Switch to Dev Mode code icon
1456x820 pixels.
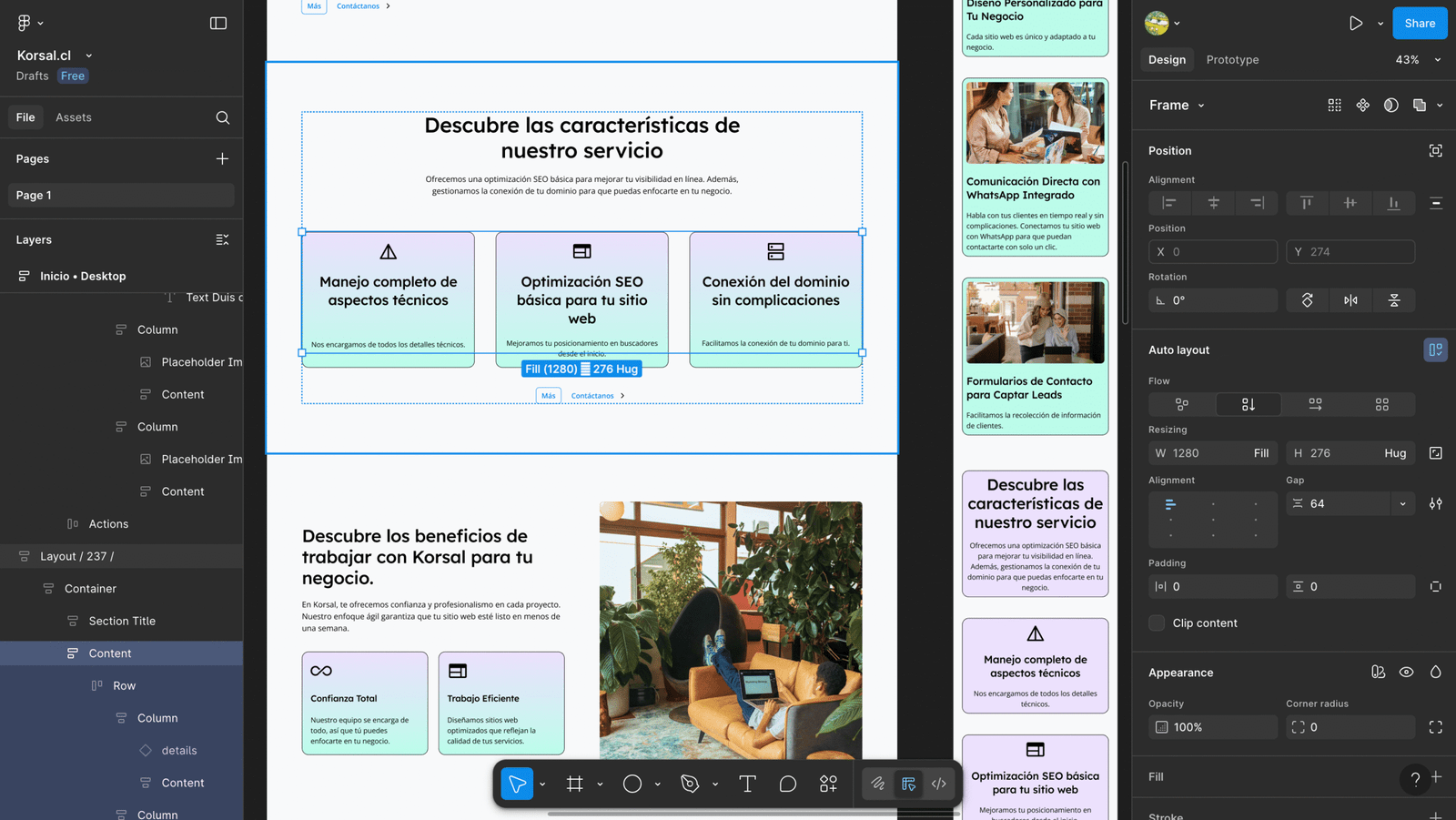coord(939,784)
